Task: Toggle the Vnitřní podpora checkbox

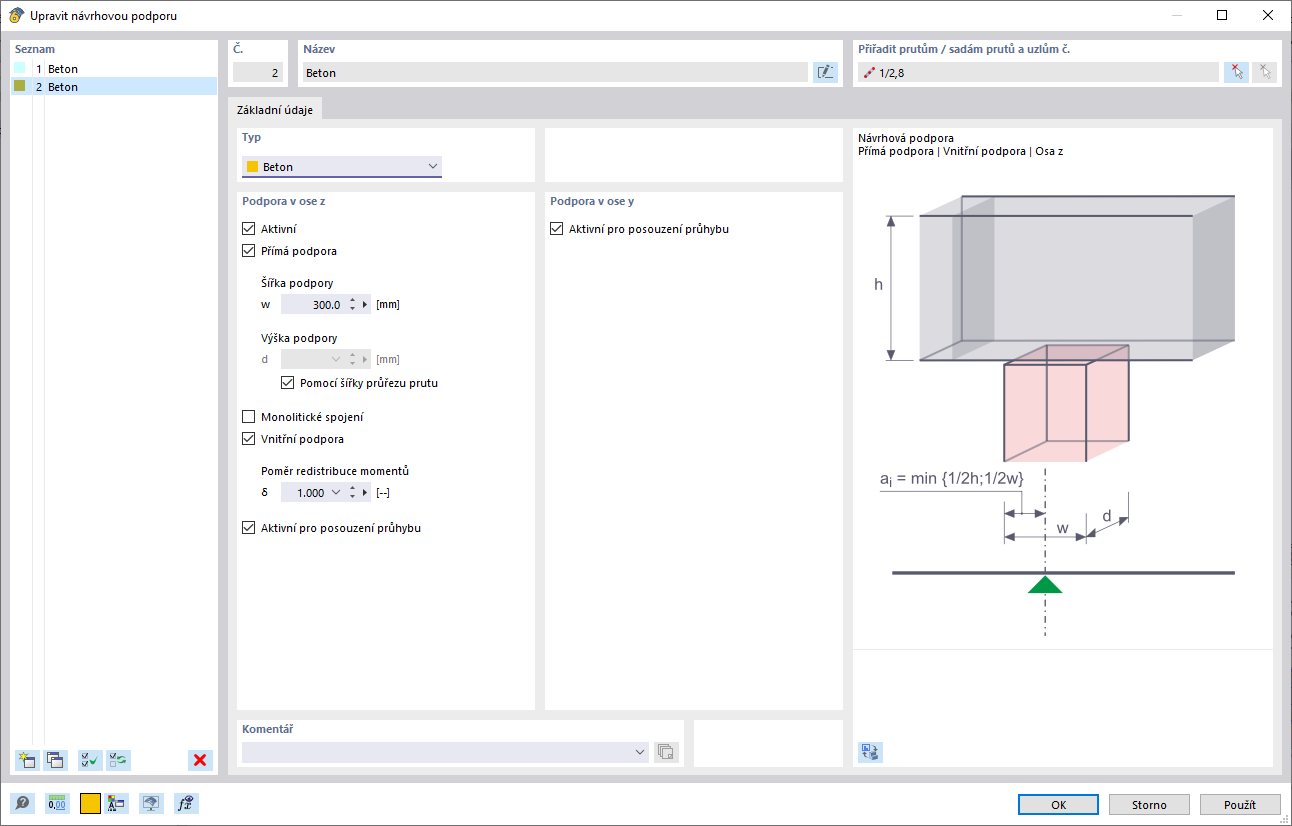Action: click(x=249, y=439)
